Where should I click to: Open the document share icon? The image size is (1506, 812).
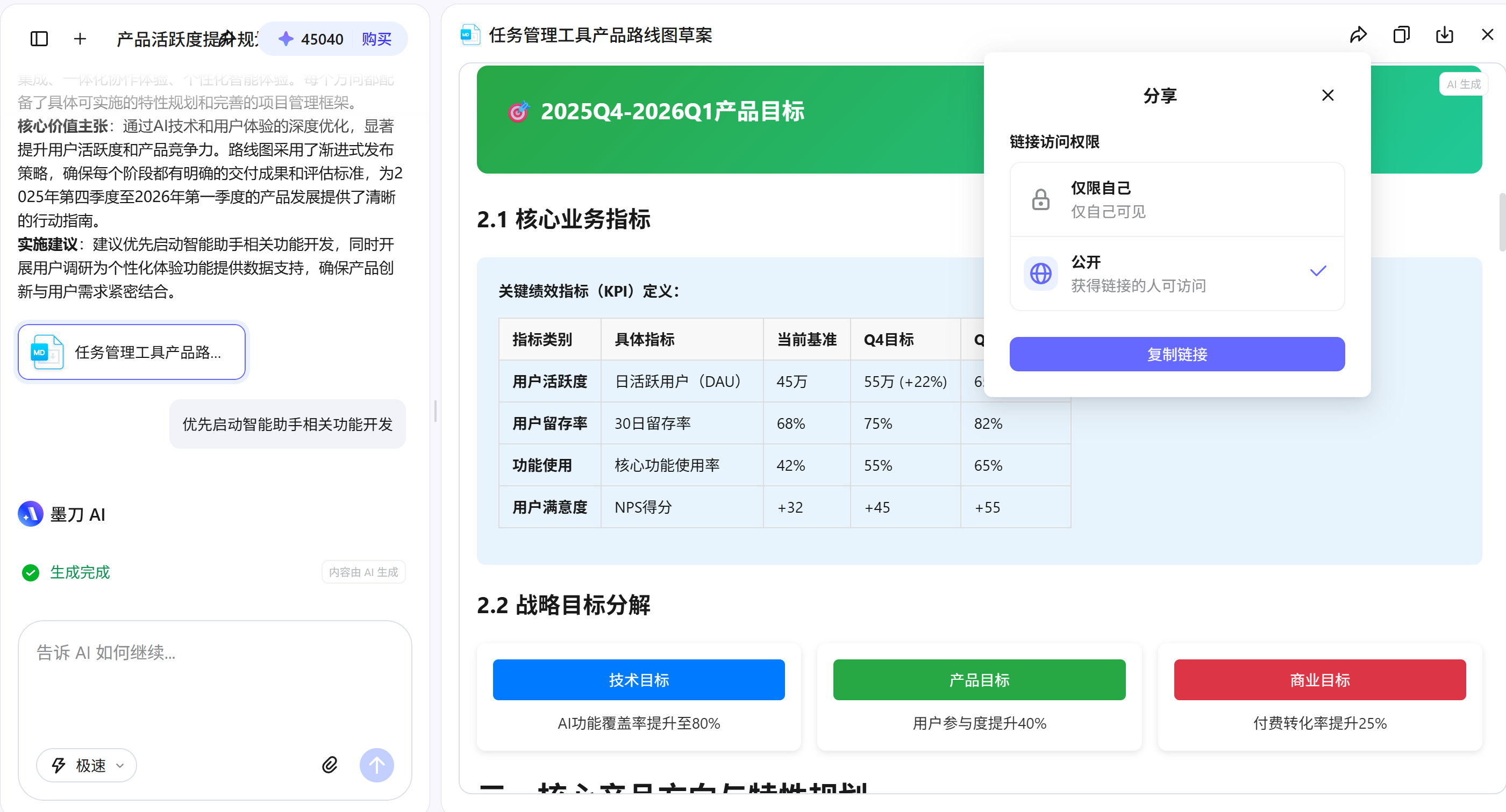tap(1359, 34)
